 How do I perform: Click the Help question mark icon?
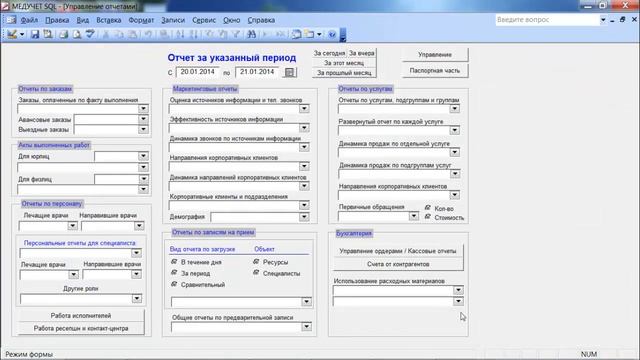coord(332,35)
